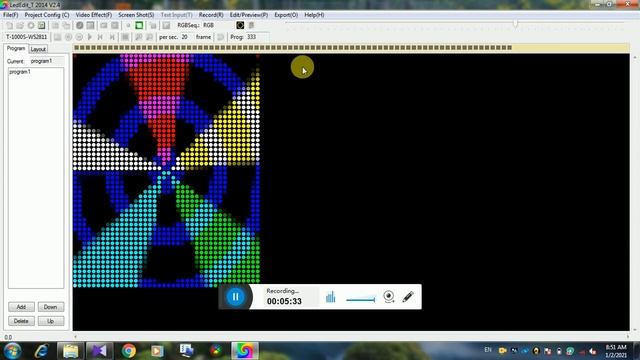Open the Record(R) menu
This screenshot has width=640, height=360.
pyautogui.click(x=211, y=15)
